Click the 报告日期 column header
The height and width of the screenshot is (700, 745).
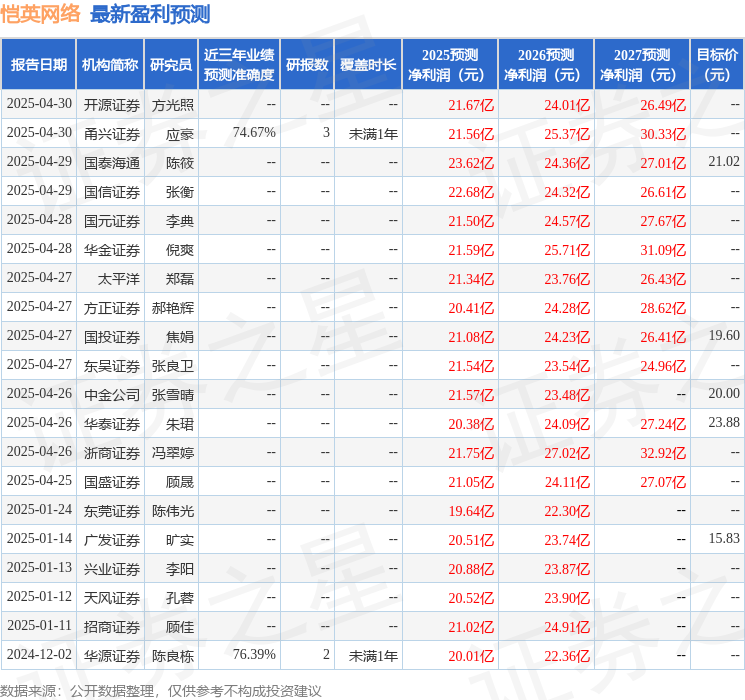(x=38, y=65)
